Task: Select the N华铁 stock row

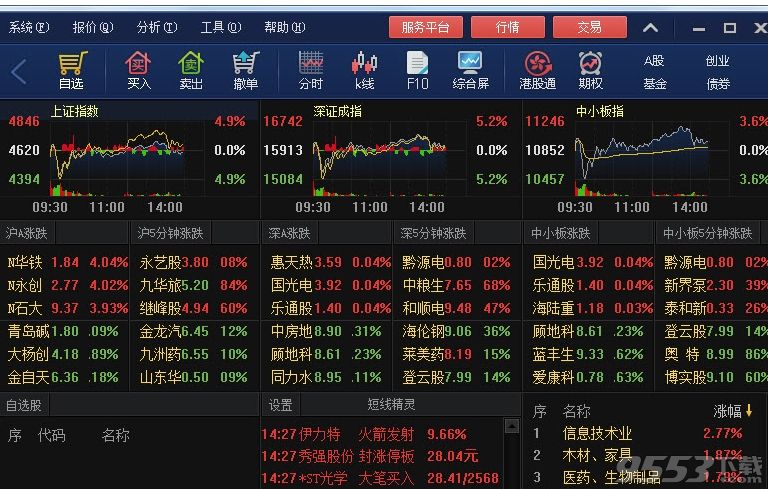Action: point(68,263)
